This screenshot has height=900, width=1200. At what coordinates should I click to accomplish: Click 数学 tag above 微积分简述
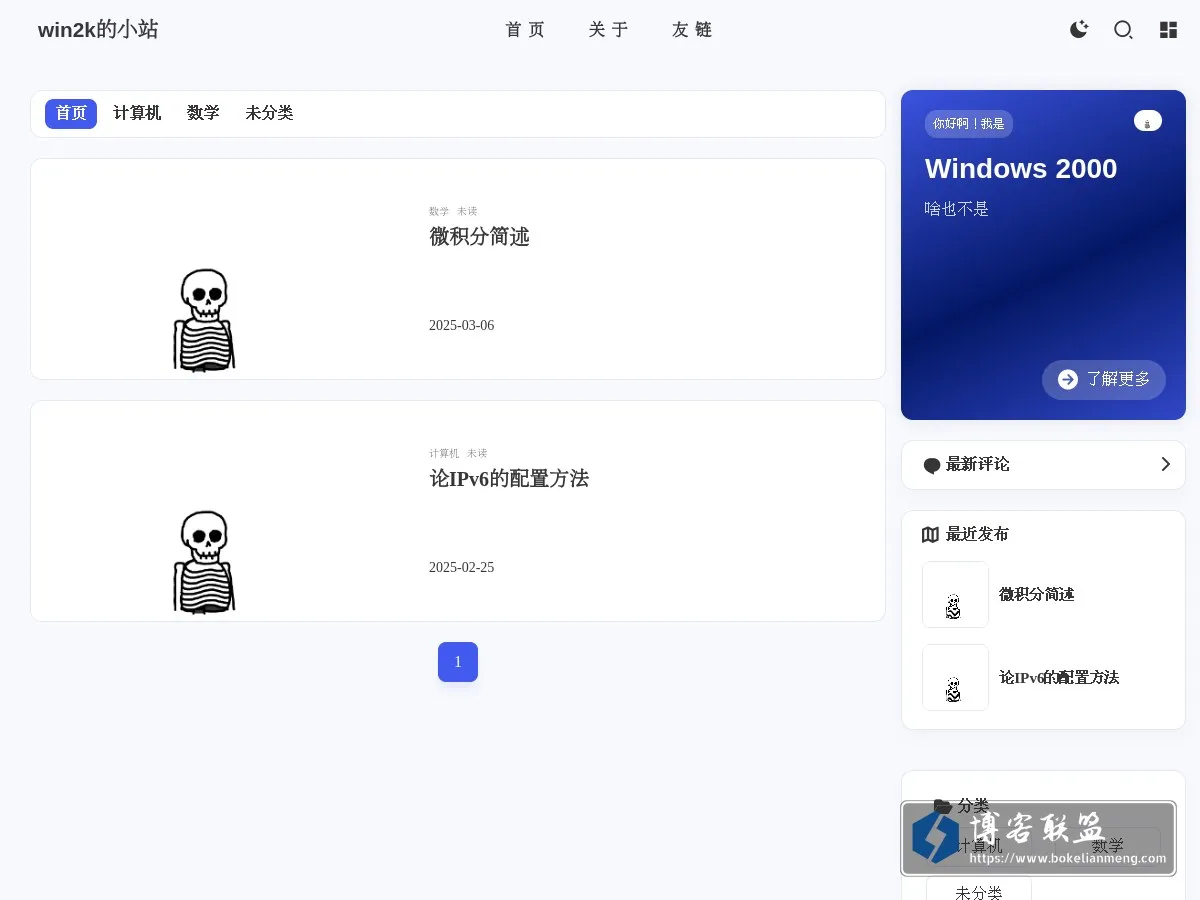[439, 211]
